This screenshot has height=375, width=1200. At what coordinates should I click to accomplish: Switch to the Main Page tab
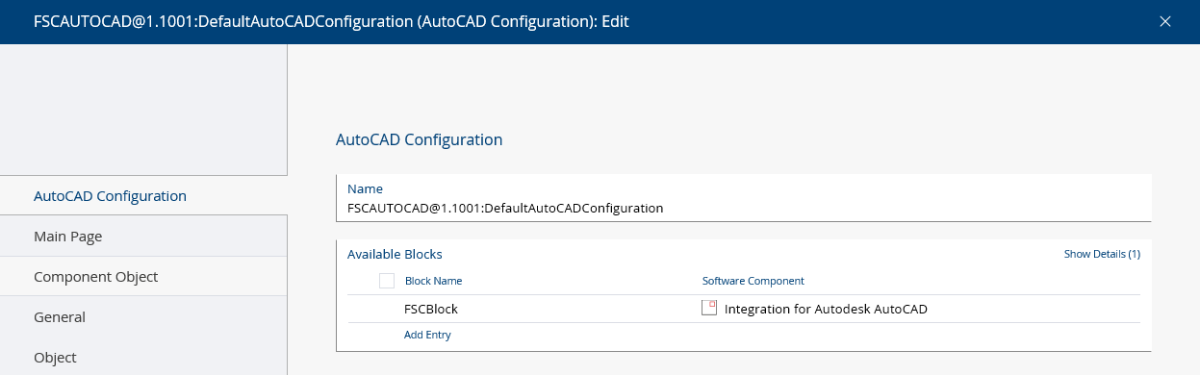143,236
